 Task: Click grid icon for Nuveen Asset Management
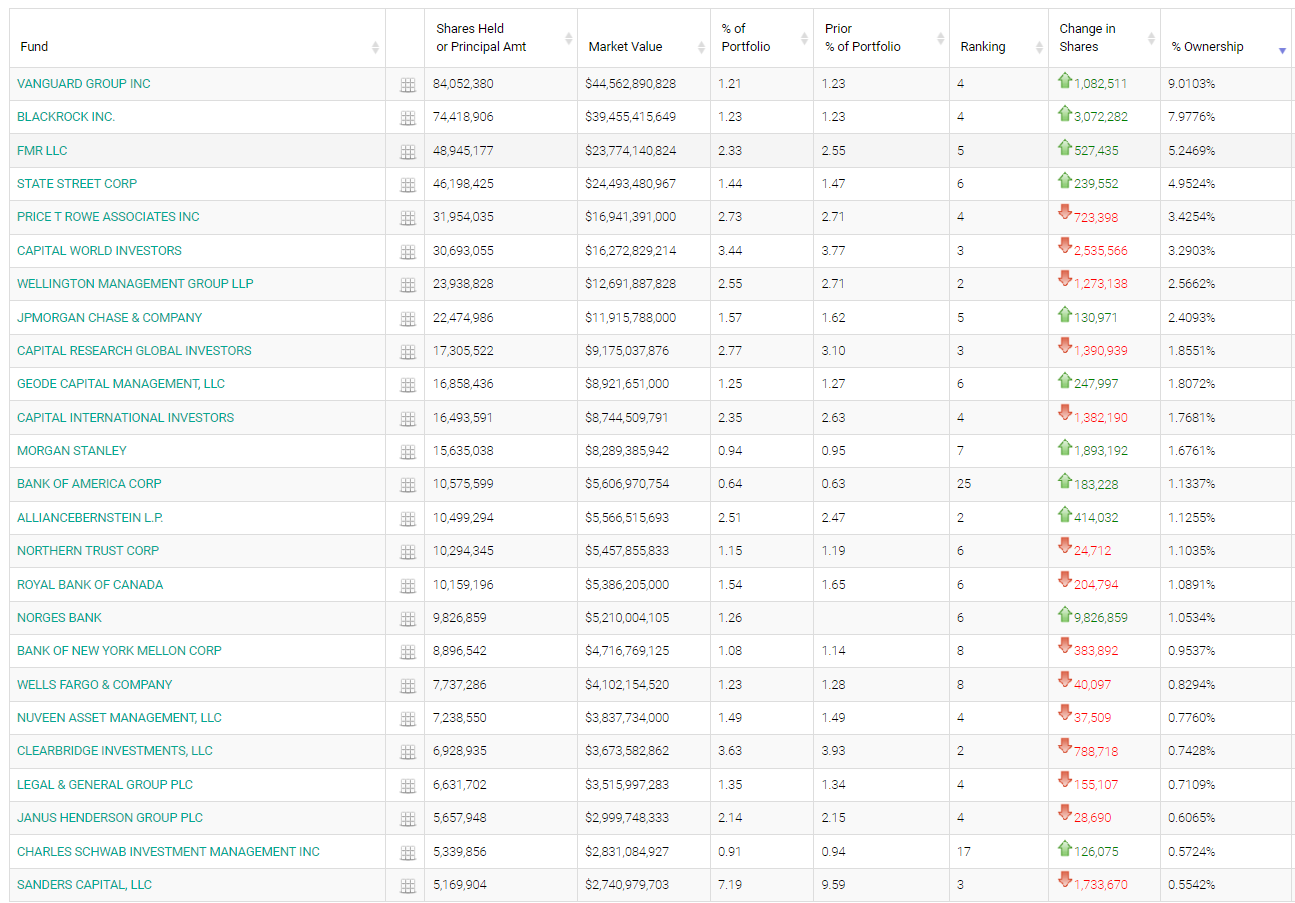click(x=407, y=720)
